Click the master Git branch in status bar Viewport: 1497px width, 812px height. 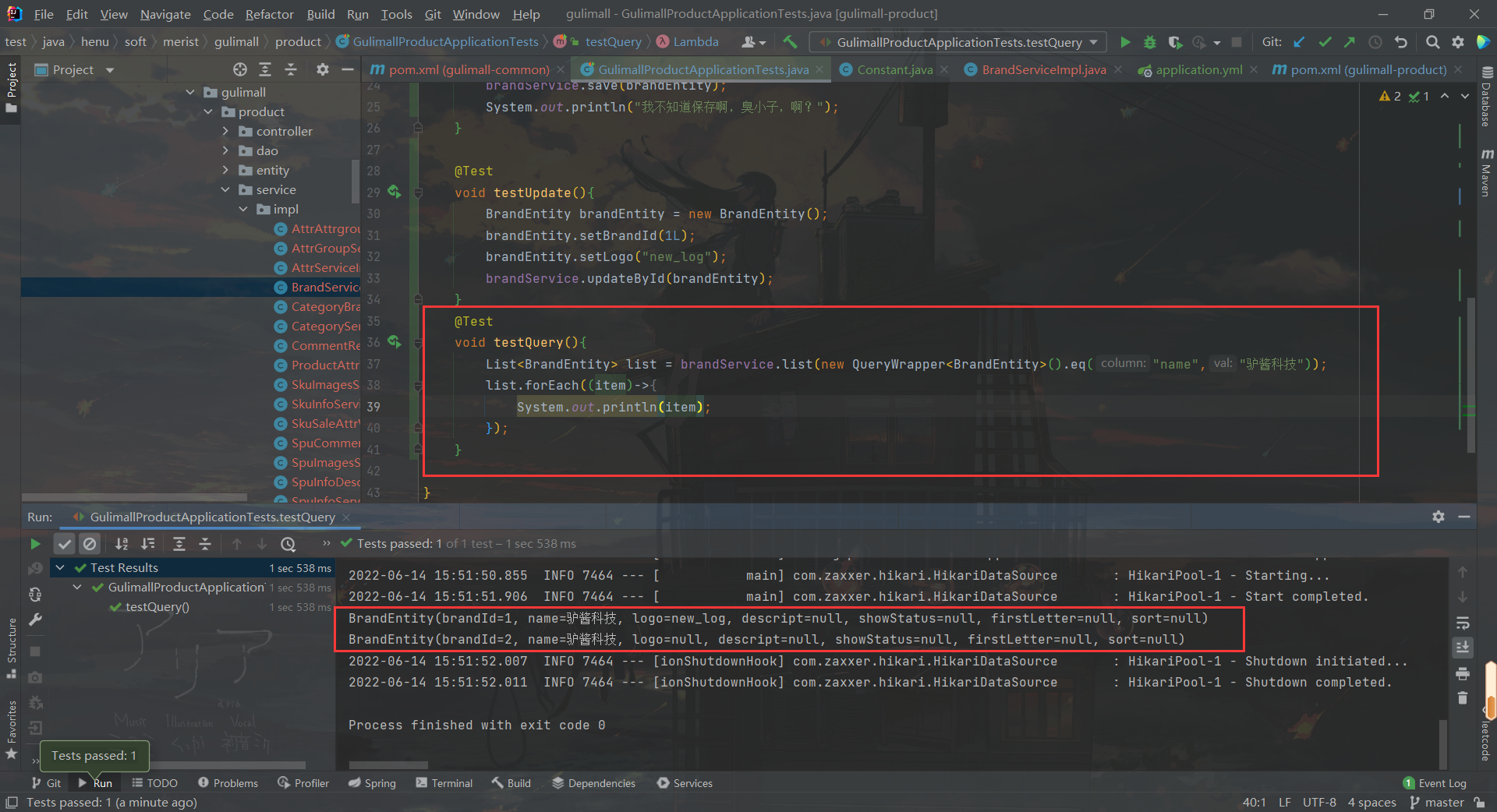click(x=1437, y=803)
